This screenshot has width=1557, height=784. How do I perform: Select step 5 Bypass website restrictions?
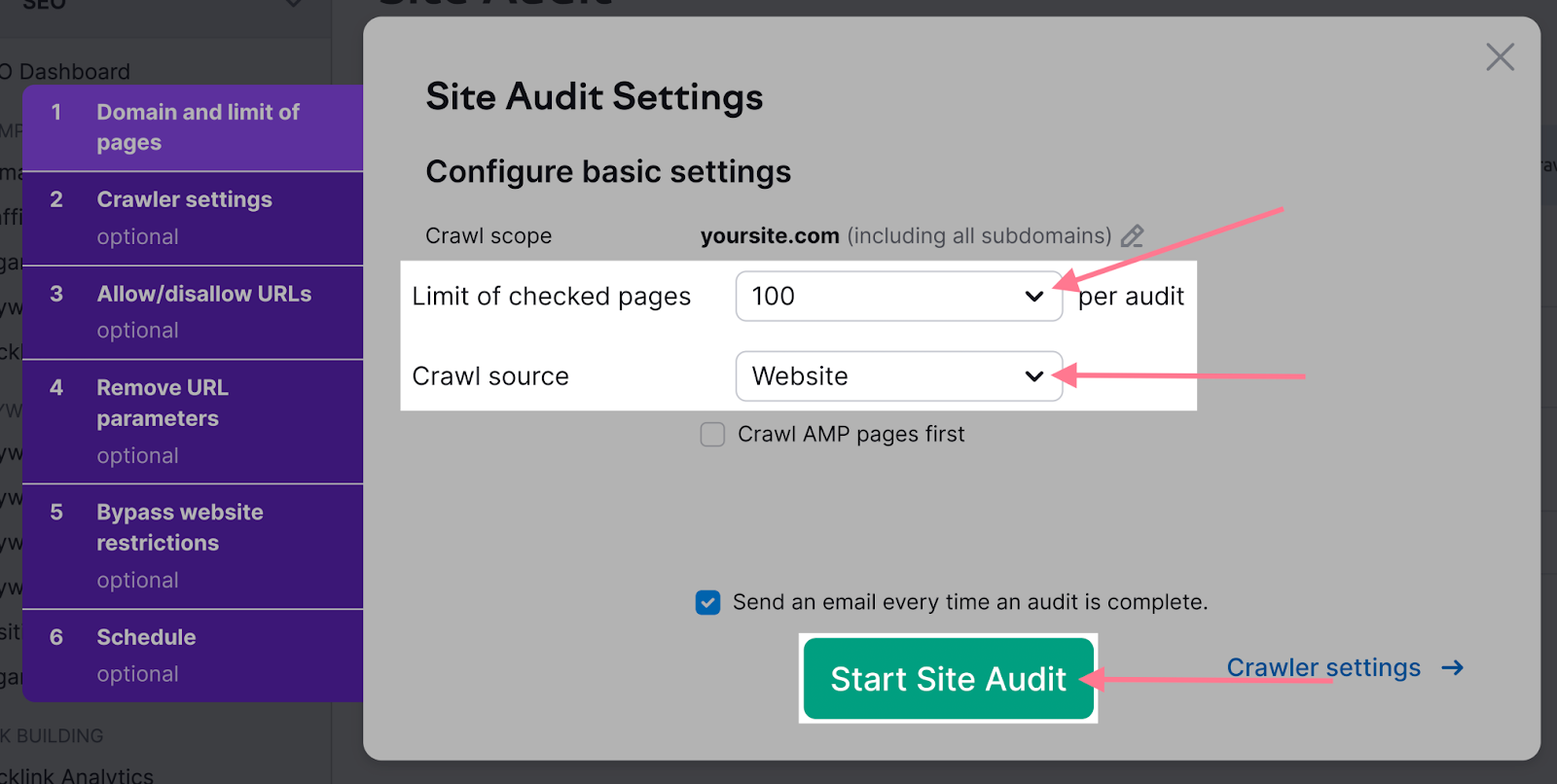click(193, 547)
